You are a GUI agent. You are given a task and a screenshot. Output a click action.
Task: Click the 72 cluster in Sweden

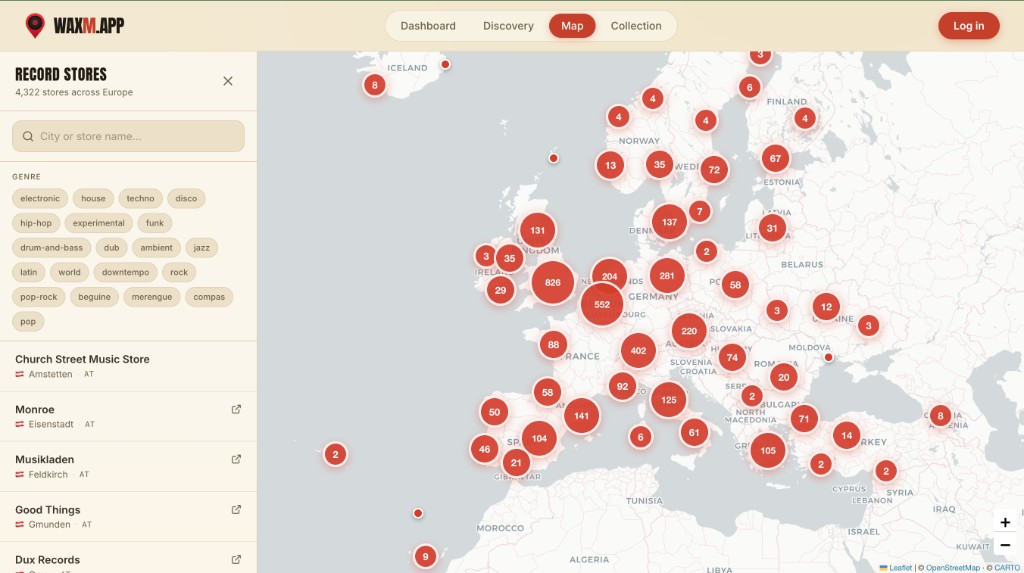coord(714,170)
